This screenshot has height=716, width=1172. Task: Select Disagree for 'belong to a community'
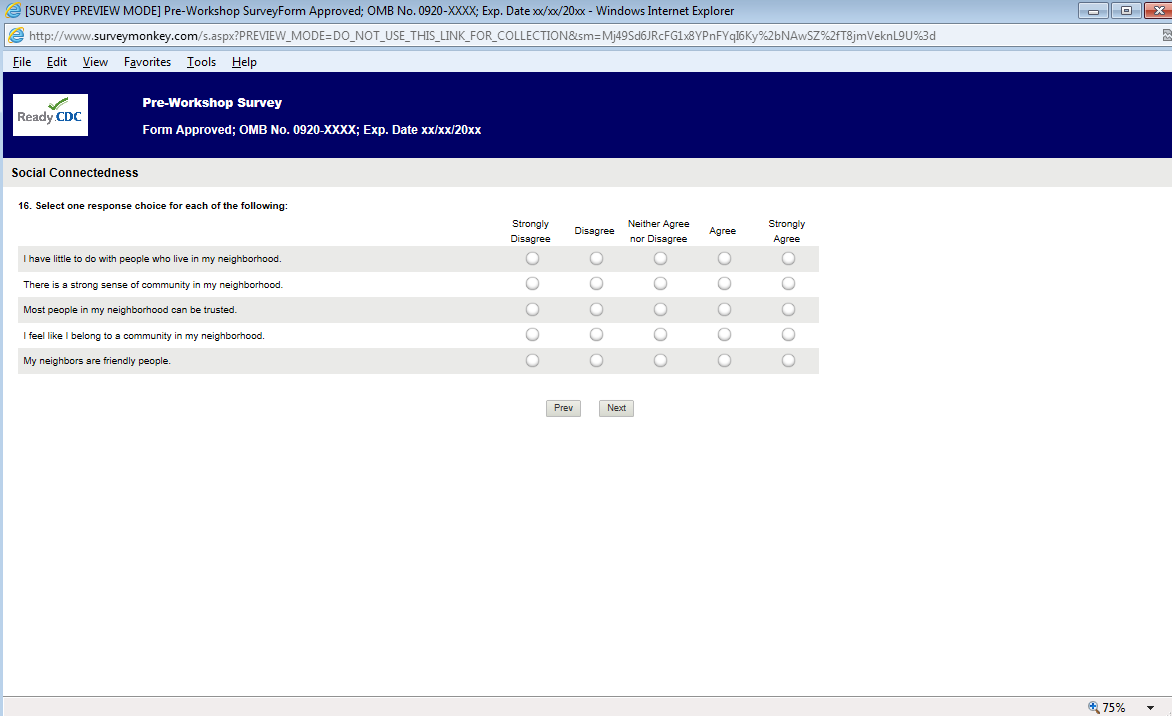596,335
